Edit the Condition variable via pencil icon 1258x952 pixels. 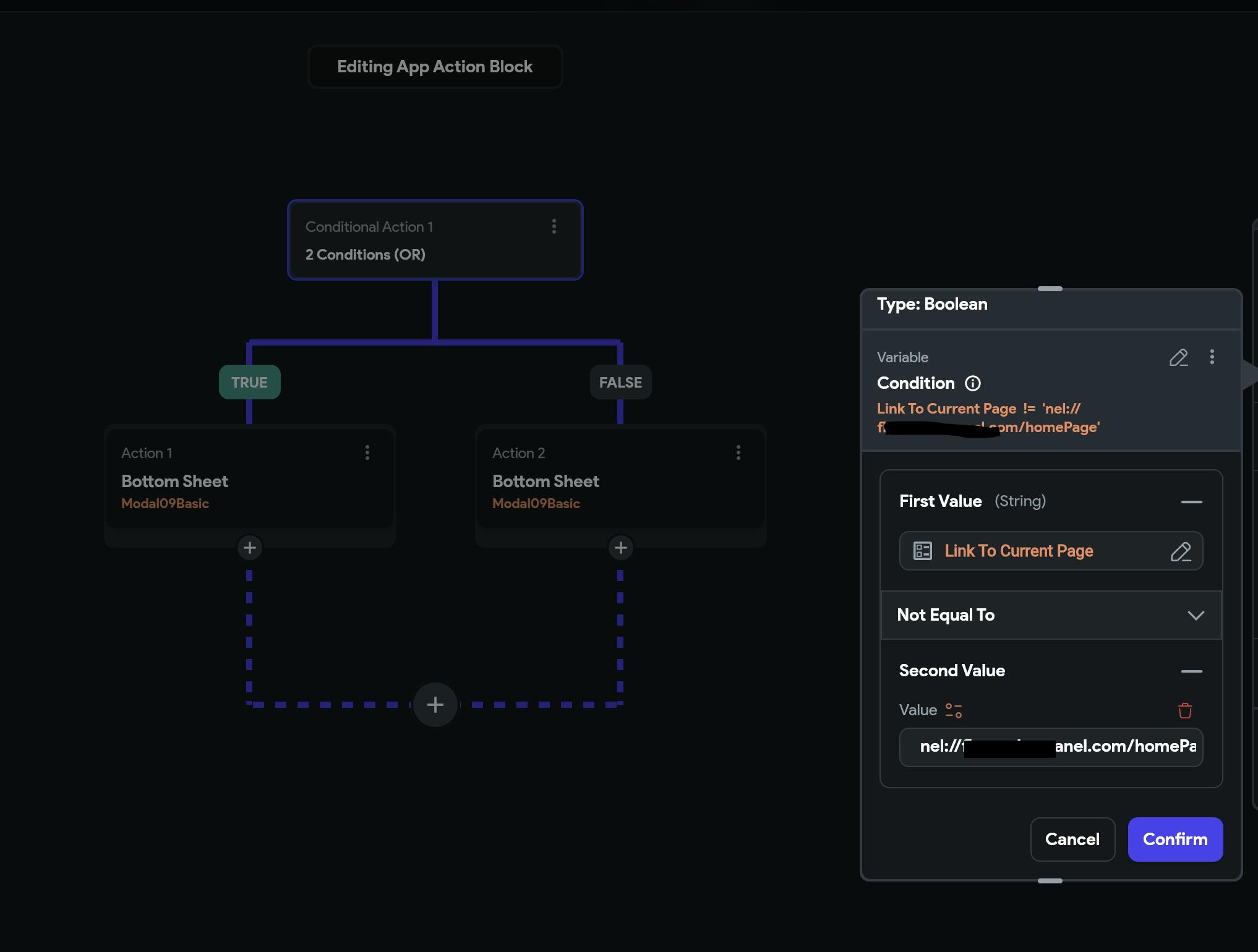point(1178,357)
